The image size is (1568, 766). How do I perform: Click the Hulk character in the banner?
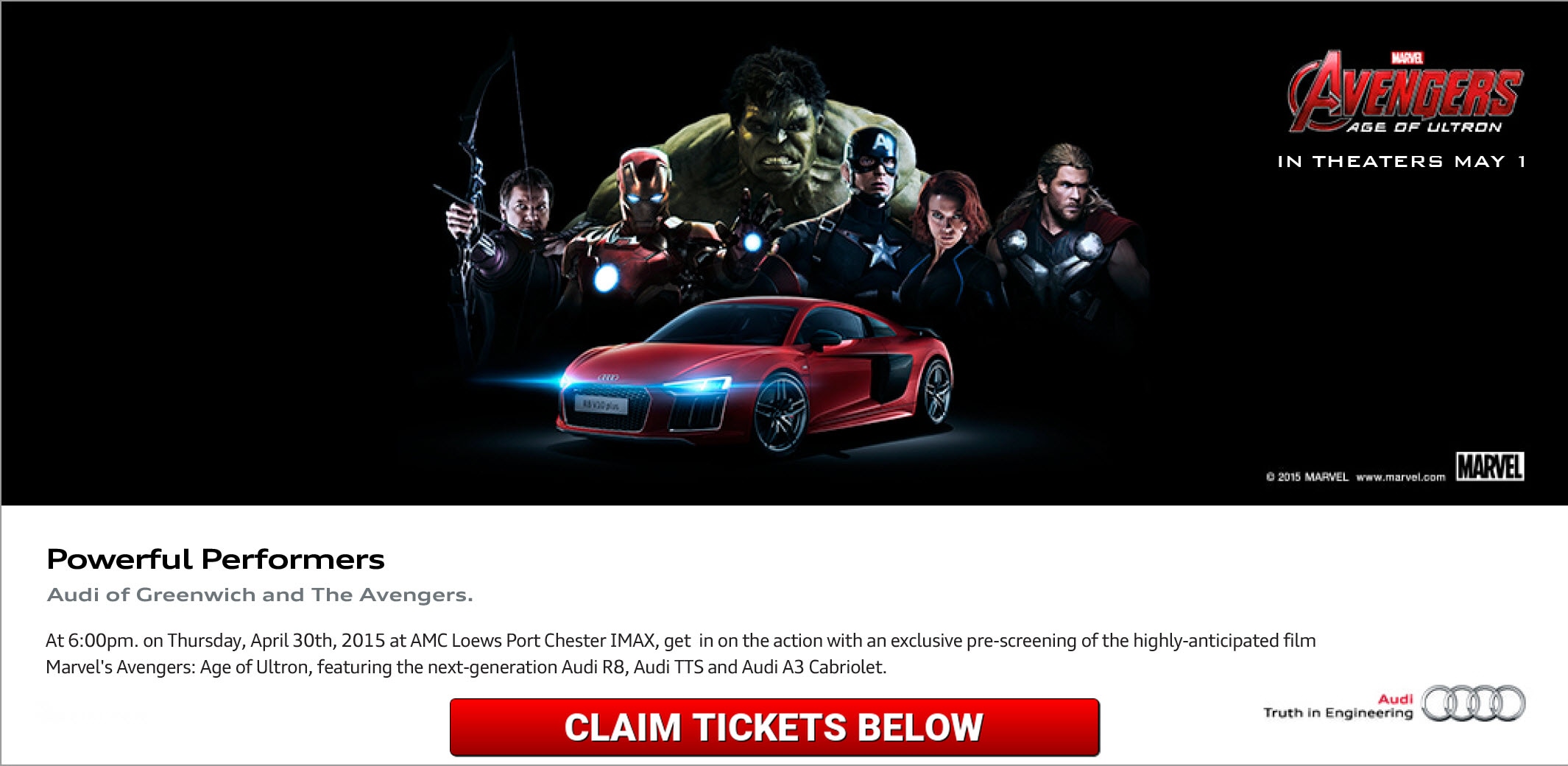pyautogui.click(x=777, y=132)
